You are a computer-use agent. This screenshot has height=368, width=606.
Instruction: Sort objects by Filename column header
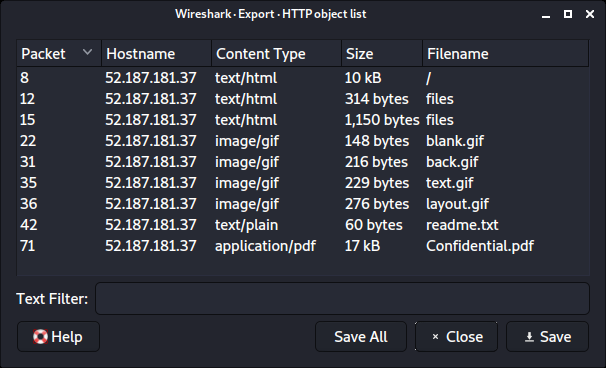pos(506,53)
